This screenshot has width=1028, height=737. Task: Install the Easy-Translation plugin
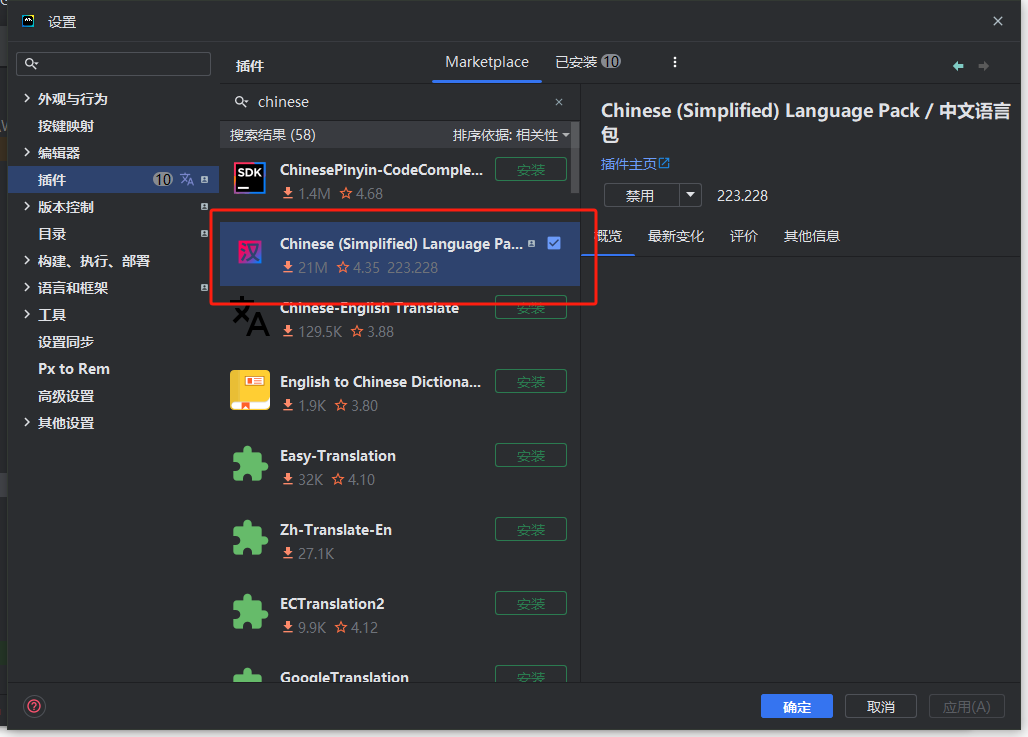(x=530, y=455)
